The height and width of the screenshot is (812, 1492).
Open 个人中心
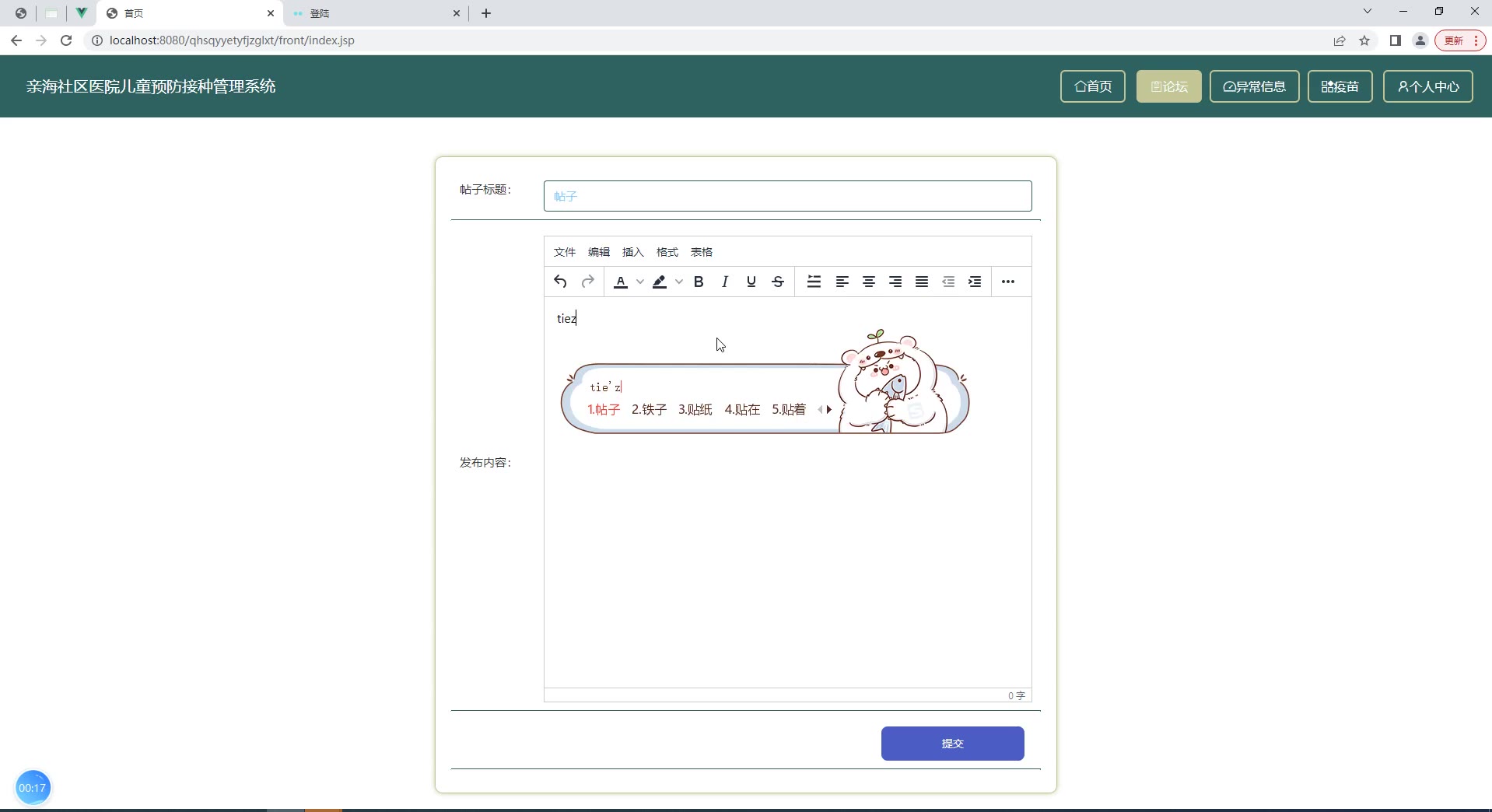pos(1428,86)
